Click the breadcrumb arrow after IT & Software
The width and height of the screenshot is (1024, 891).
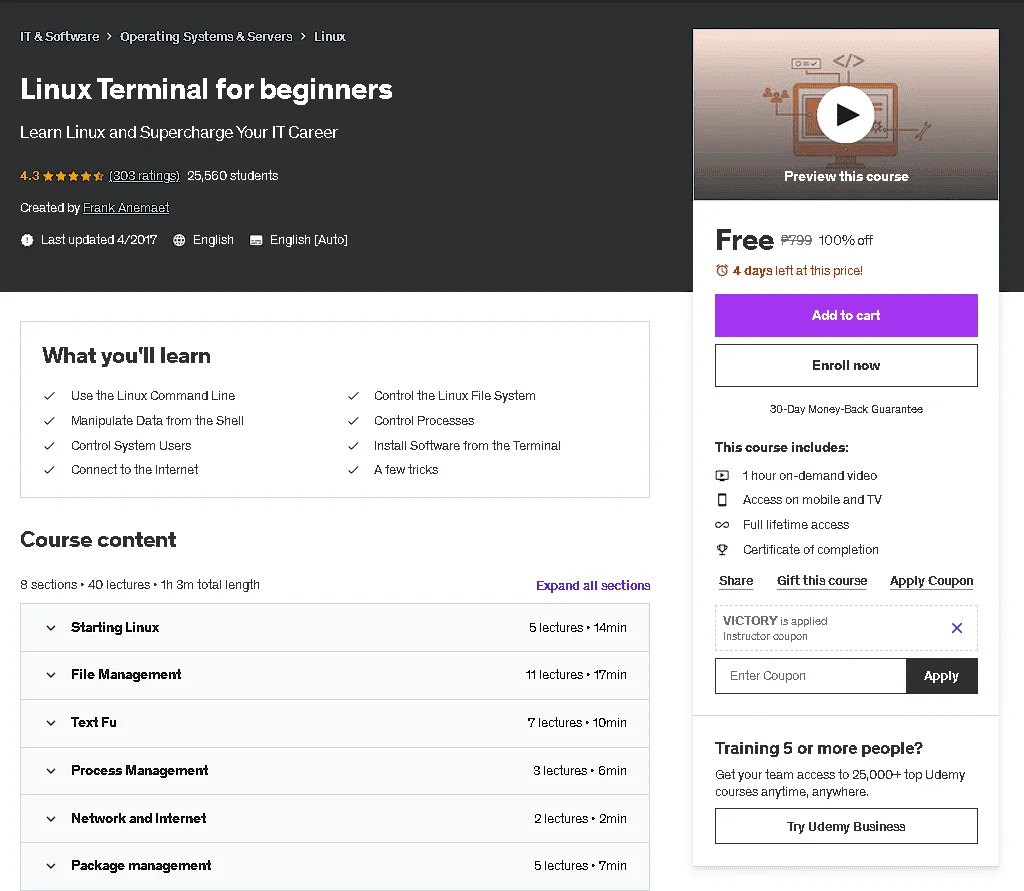pyautogui.click(x=110, y=37)
